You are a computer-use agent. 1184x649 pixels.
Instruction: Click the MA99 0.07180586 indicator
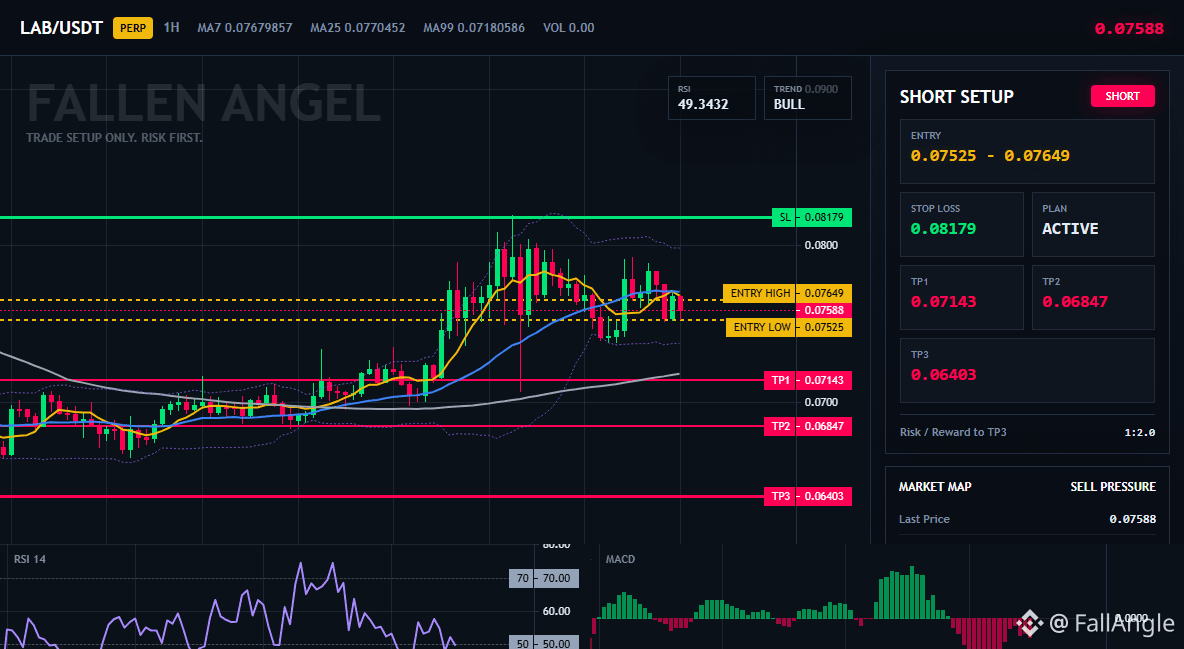(x=473, y=28)
